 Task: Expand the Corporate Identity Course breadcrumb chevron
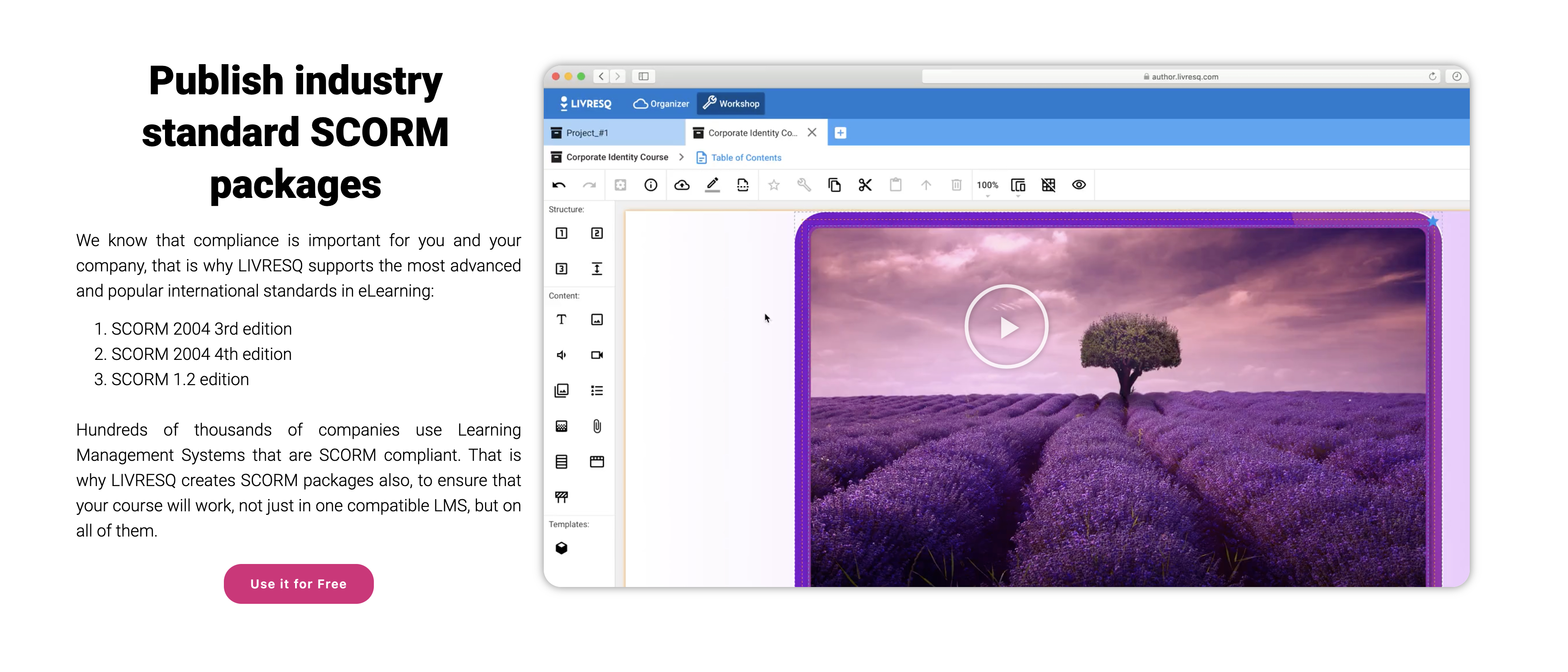pos(681,157)
